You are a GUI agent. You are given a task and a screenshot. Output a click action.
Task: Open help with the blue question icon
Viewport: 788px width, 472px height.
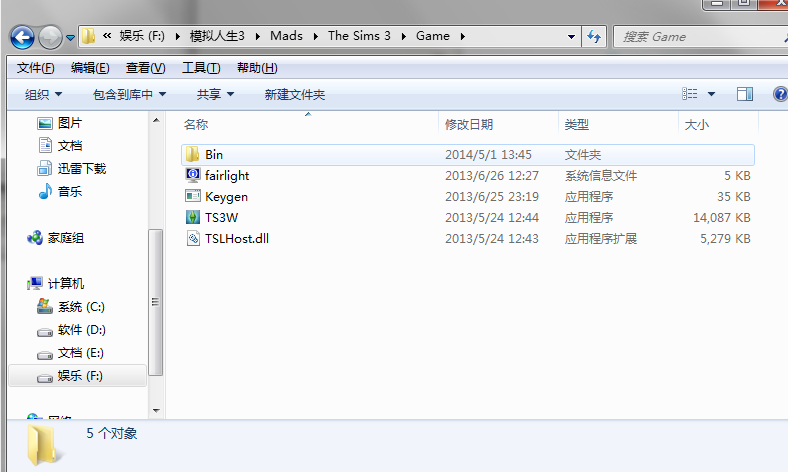point(780,94)
